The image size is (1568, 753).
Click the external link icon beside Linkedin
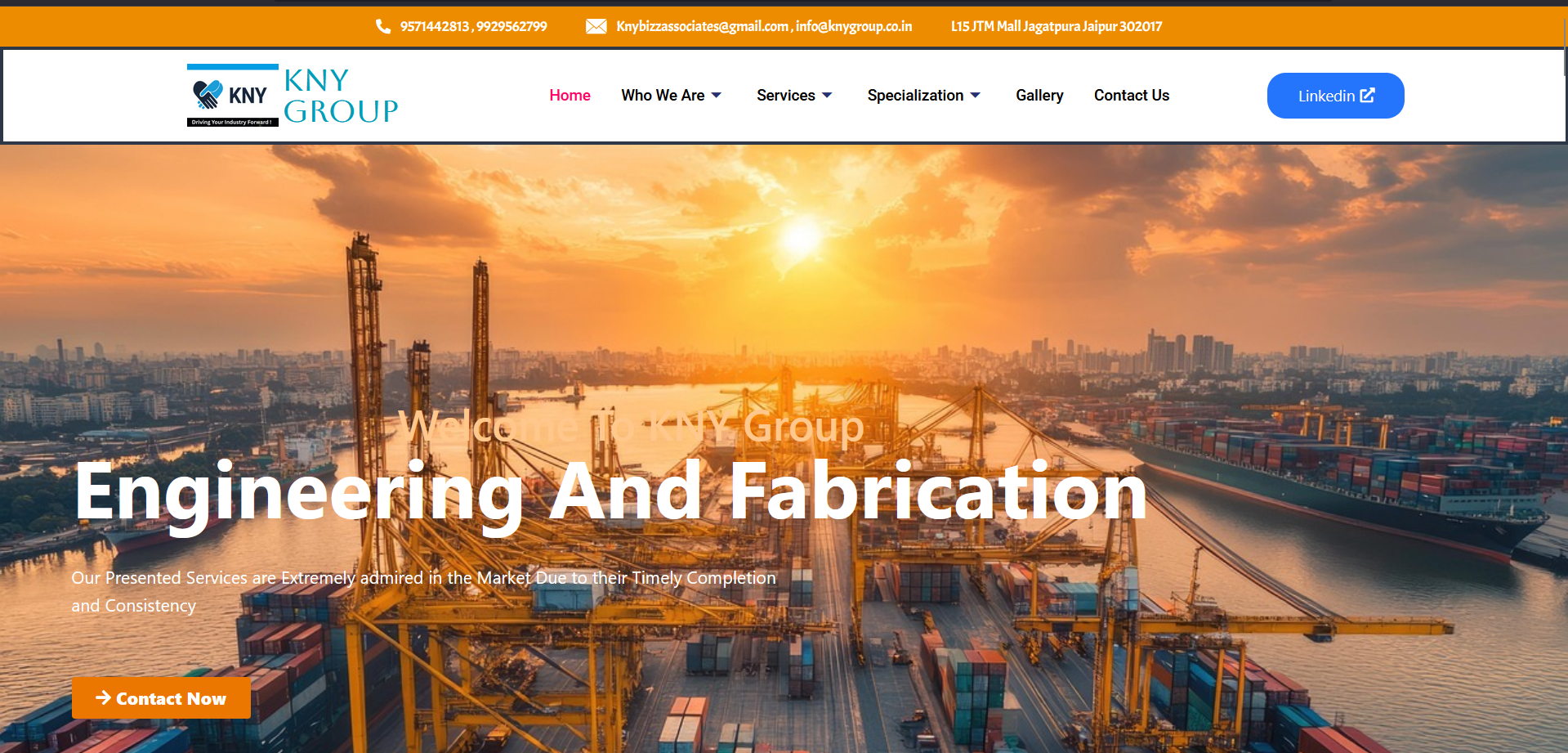(1368, 96)
